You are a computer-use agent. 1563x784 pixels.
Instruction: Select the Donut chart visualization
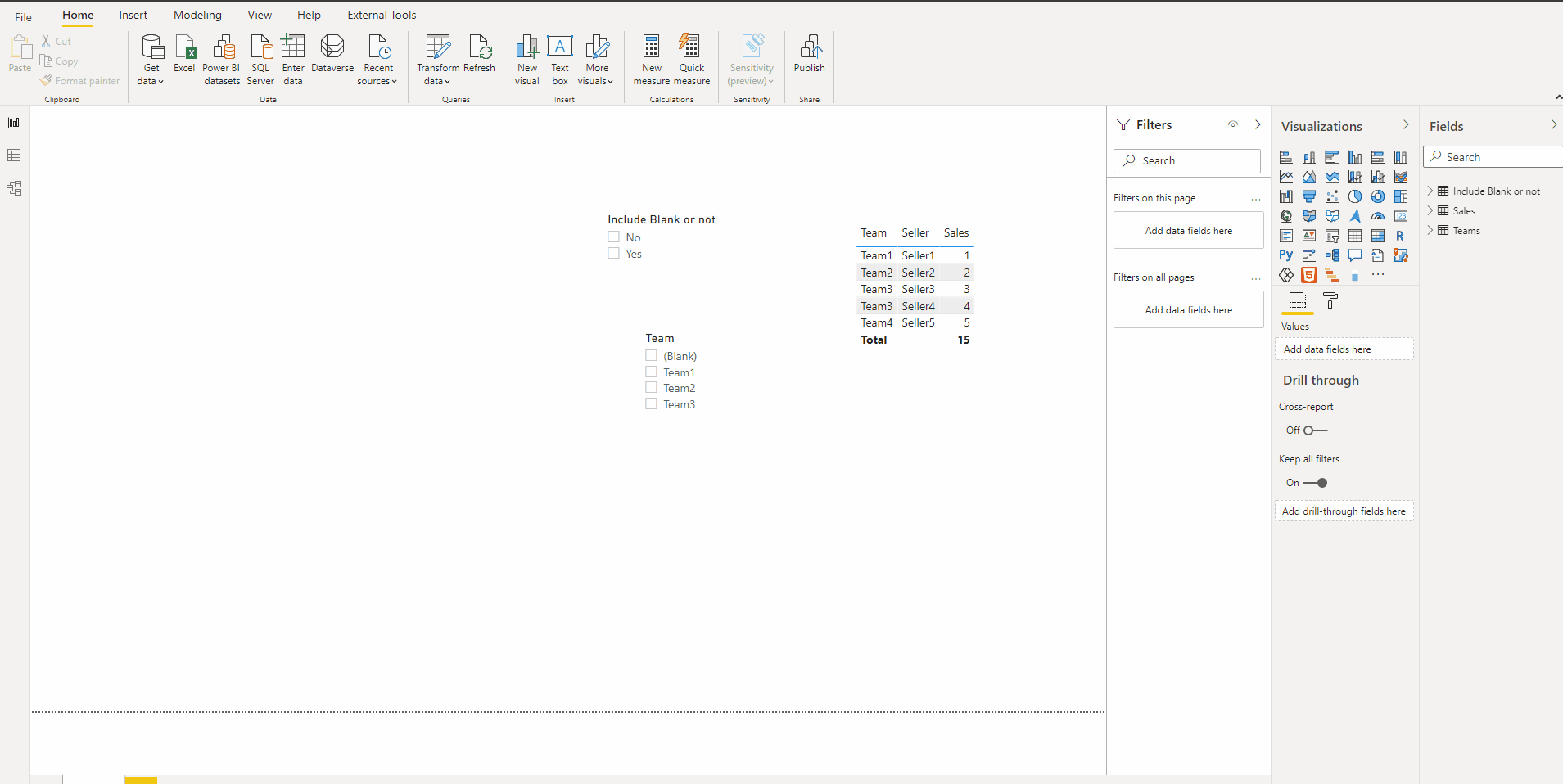pos(1378,196)
